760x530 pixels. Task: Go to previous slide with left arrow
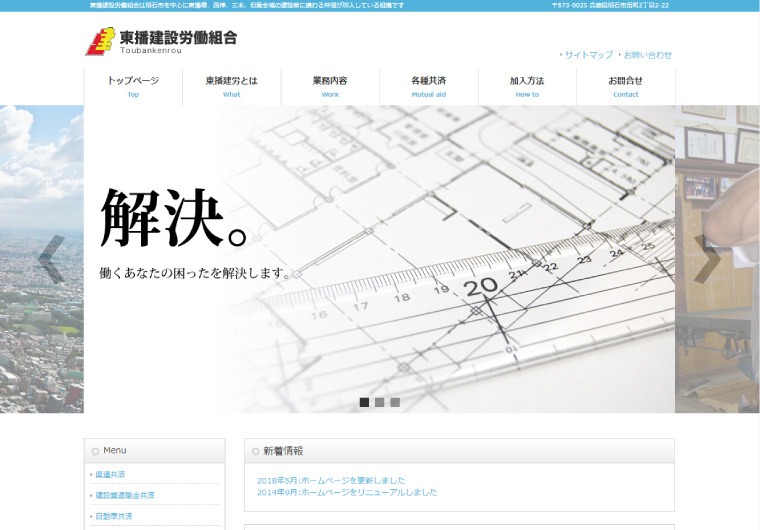click(x=51, y=259)
